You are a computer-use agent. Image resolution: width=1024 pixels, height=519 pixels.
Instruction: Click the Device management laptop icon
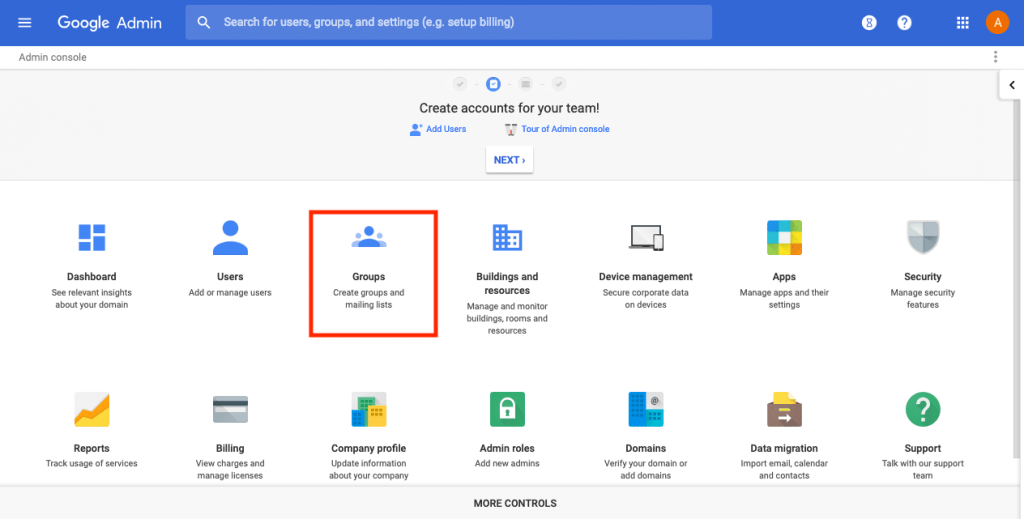[x=646, y=238]
